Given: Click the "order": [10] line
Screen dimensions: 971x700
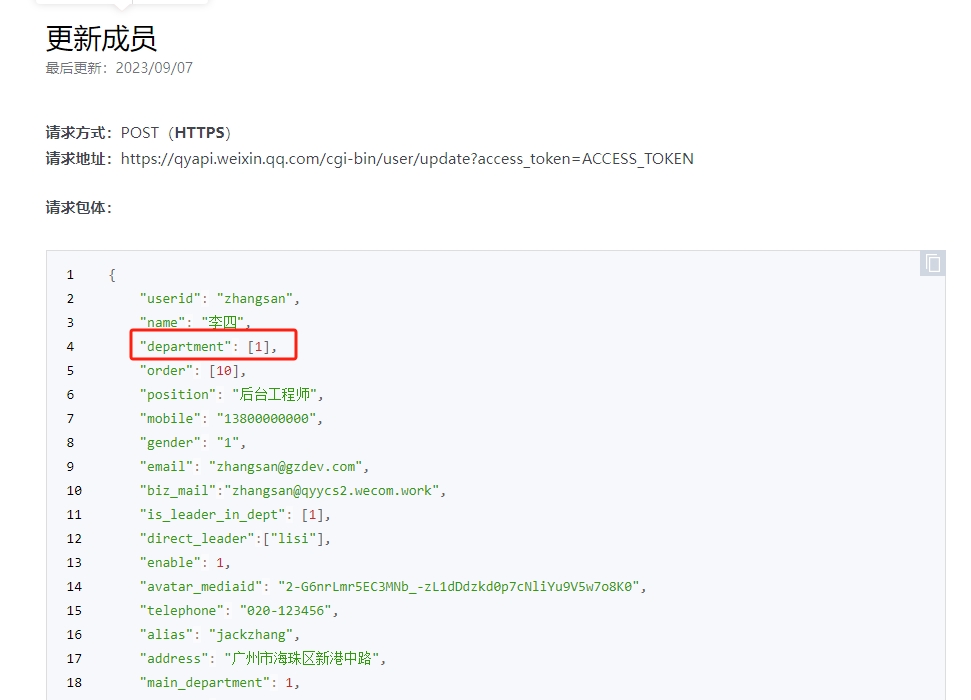Looking at the screenshot, I should point(193,371).
